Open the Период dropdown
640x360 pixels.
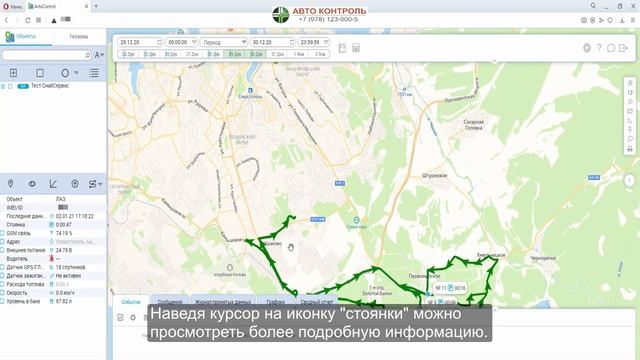(224, 42)
